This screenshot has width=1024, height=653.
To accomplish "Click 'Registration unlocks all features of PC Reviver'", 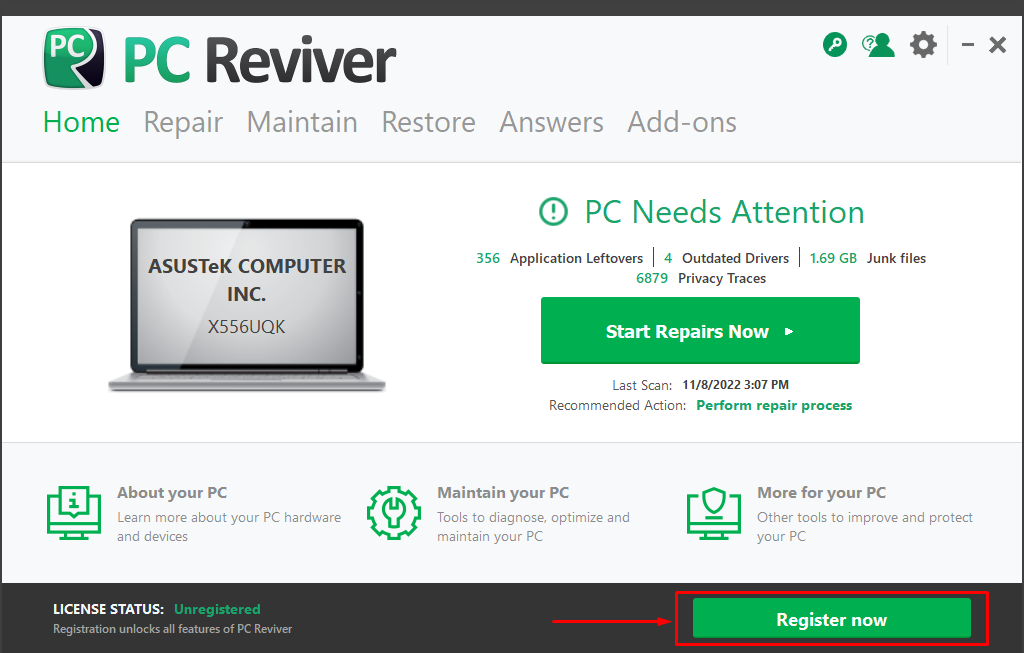I will pyautogui.click(x=172, y=629).
